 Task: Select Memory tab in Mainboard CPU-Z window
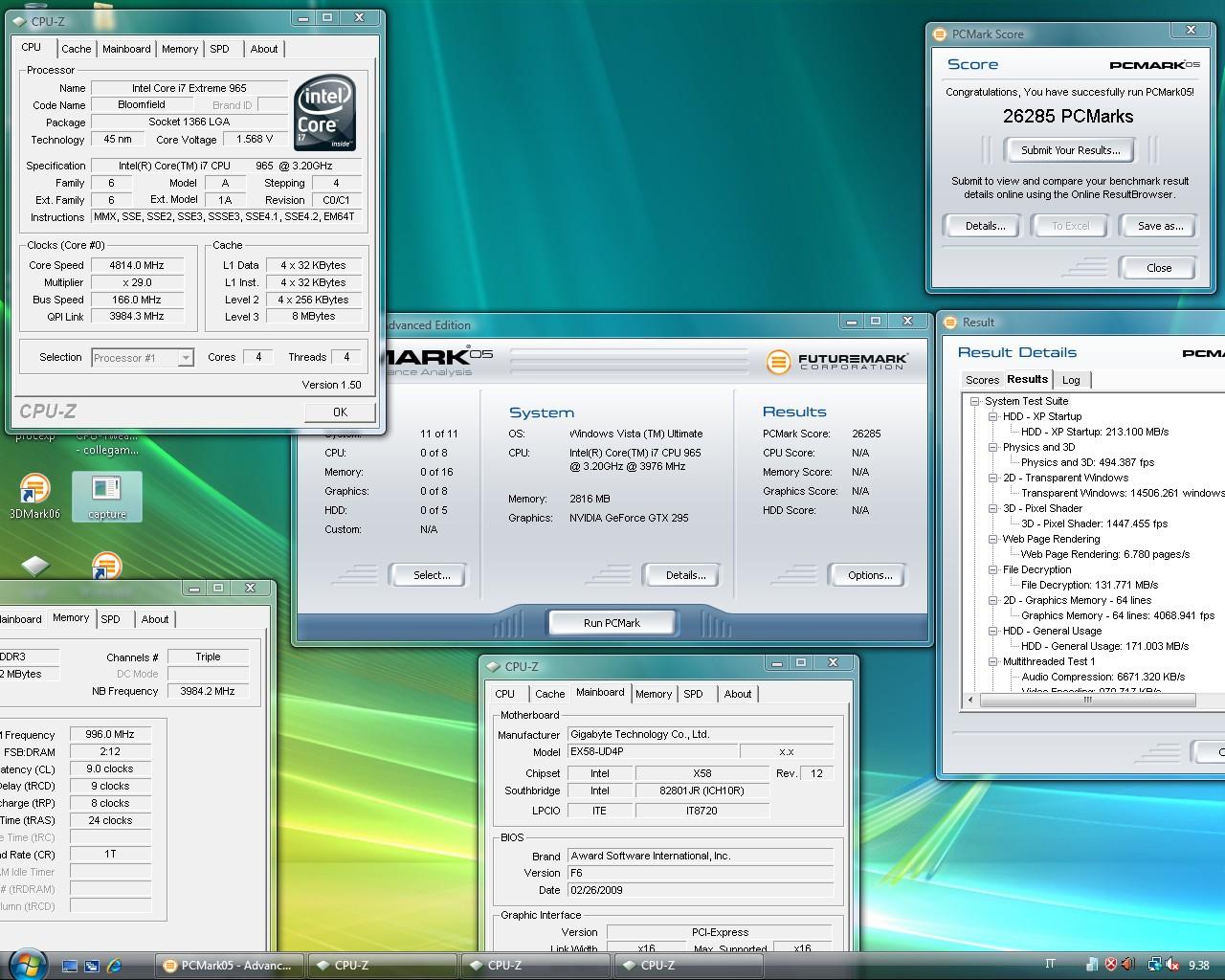click(x=654, y=694)
